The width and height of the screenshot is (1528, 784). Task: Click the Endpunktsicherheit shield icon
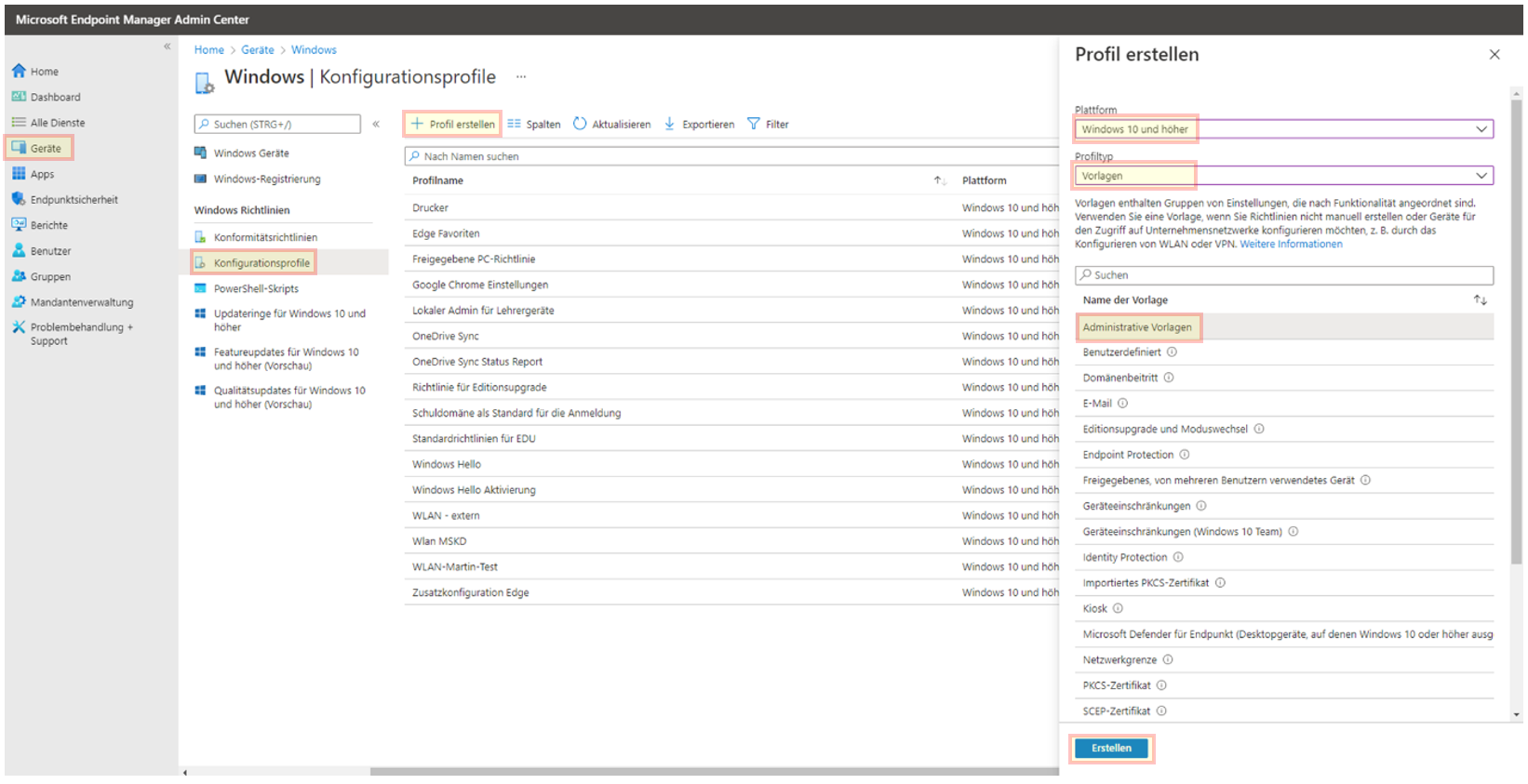[x=19, y=199]
